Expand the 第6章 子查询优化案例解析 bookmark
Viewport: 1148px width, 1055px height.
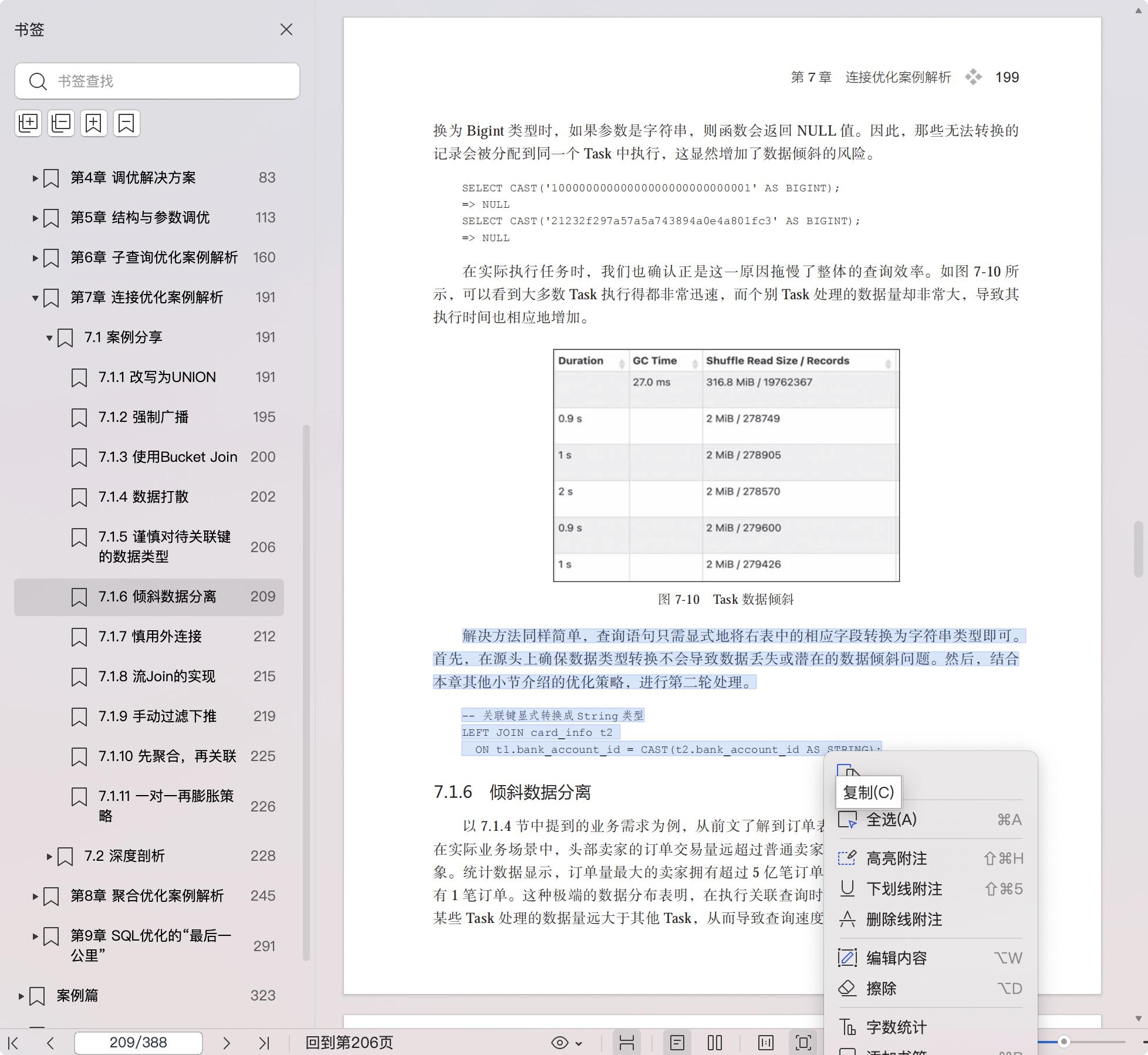click(35, 258)
